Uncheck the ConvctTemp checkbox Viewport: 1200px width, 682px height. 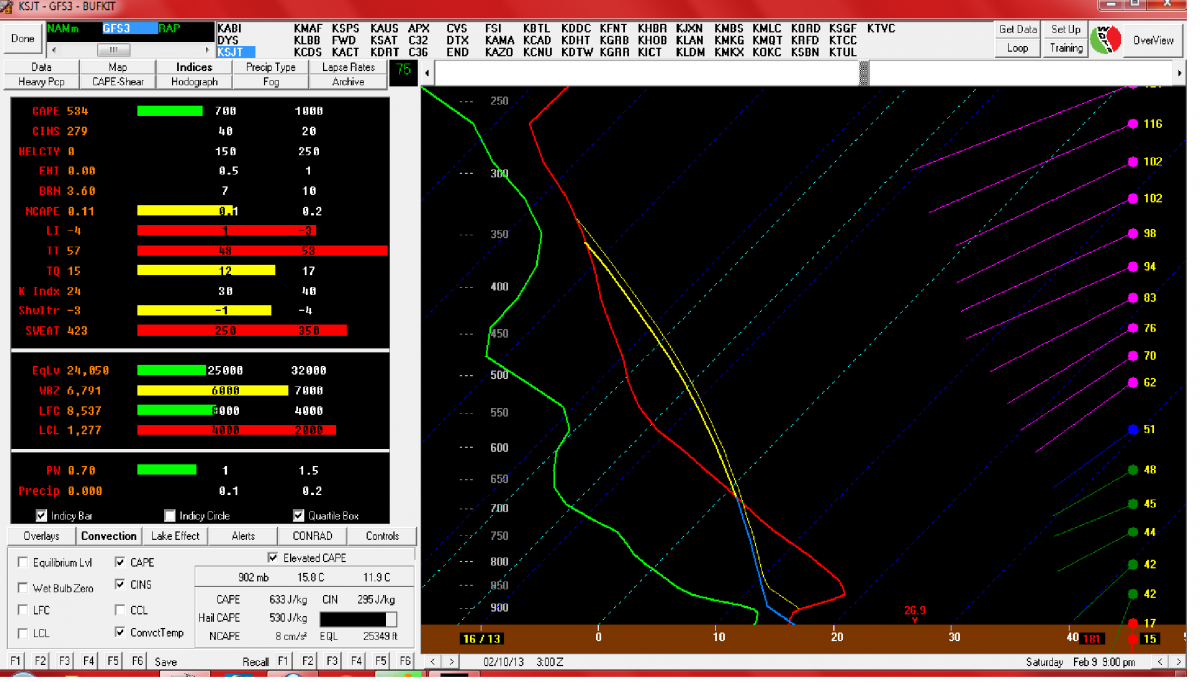[x=121, y=632]
